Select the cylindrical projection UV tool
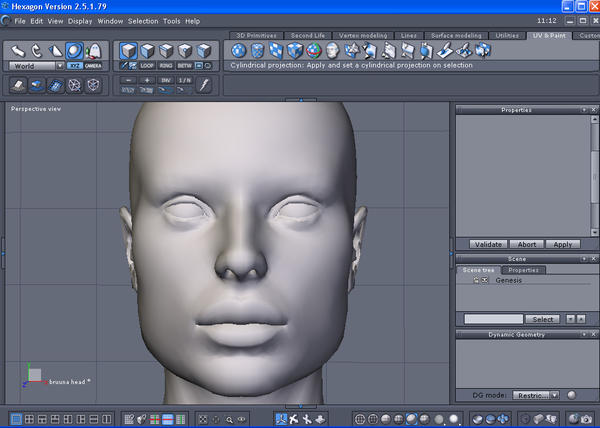This screenshot has width=600, height=428. tap(257, 50)
